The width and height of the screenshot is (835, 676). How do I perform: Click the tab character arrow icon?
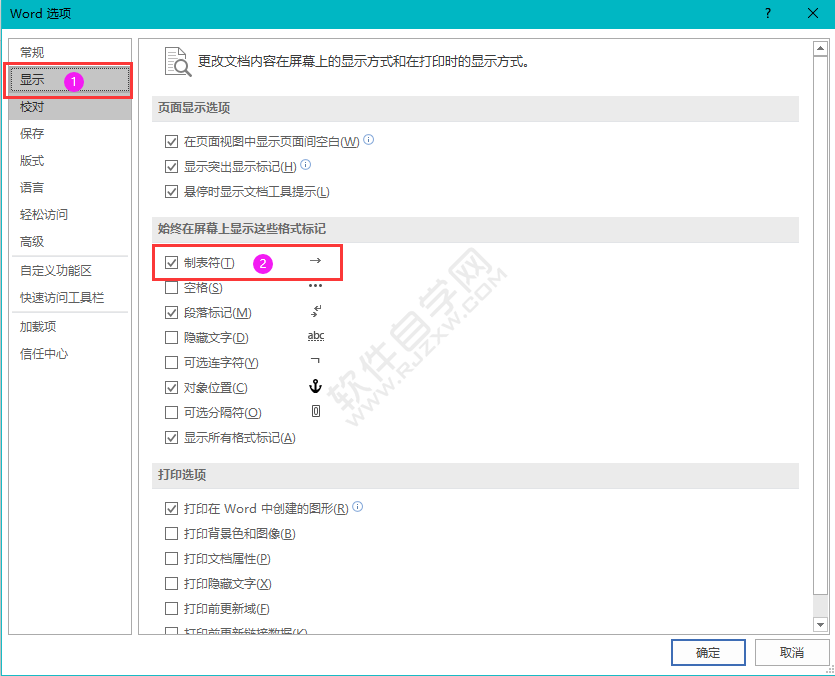click(x=316, y=260)
